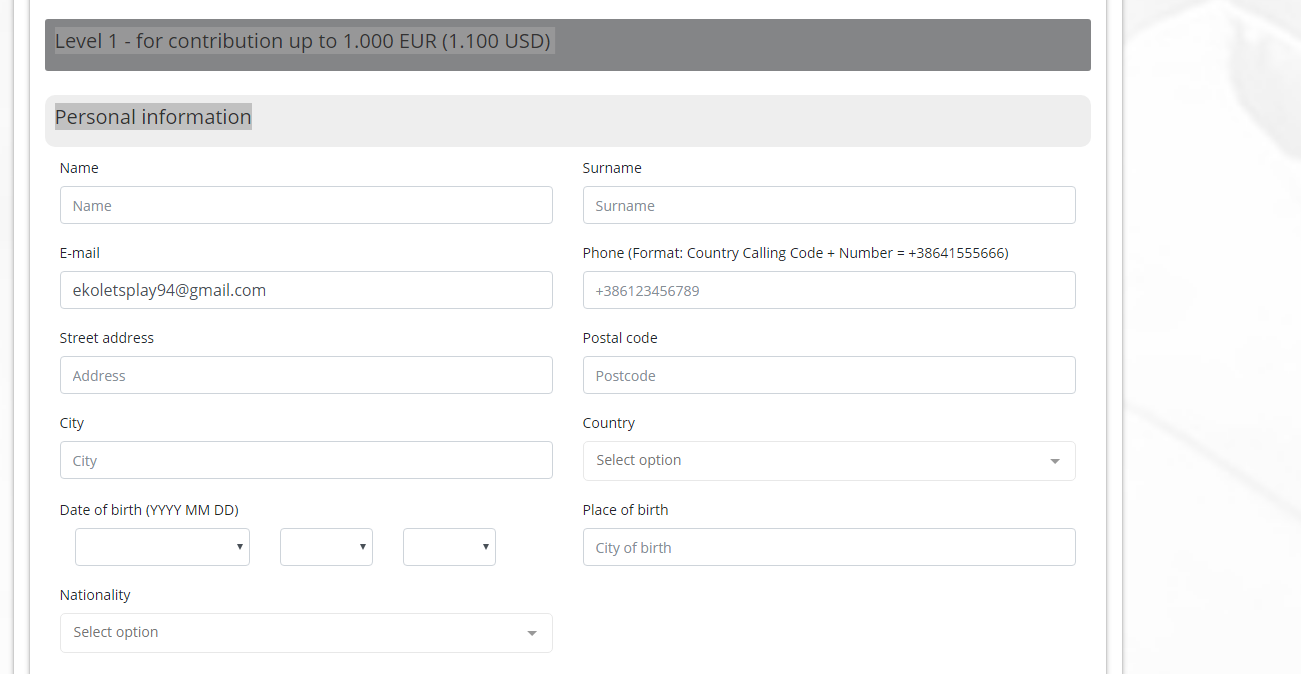
Task: Expand the Nationality select dropdown
Action: (306, 633)
